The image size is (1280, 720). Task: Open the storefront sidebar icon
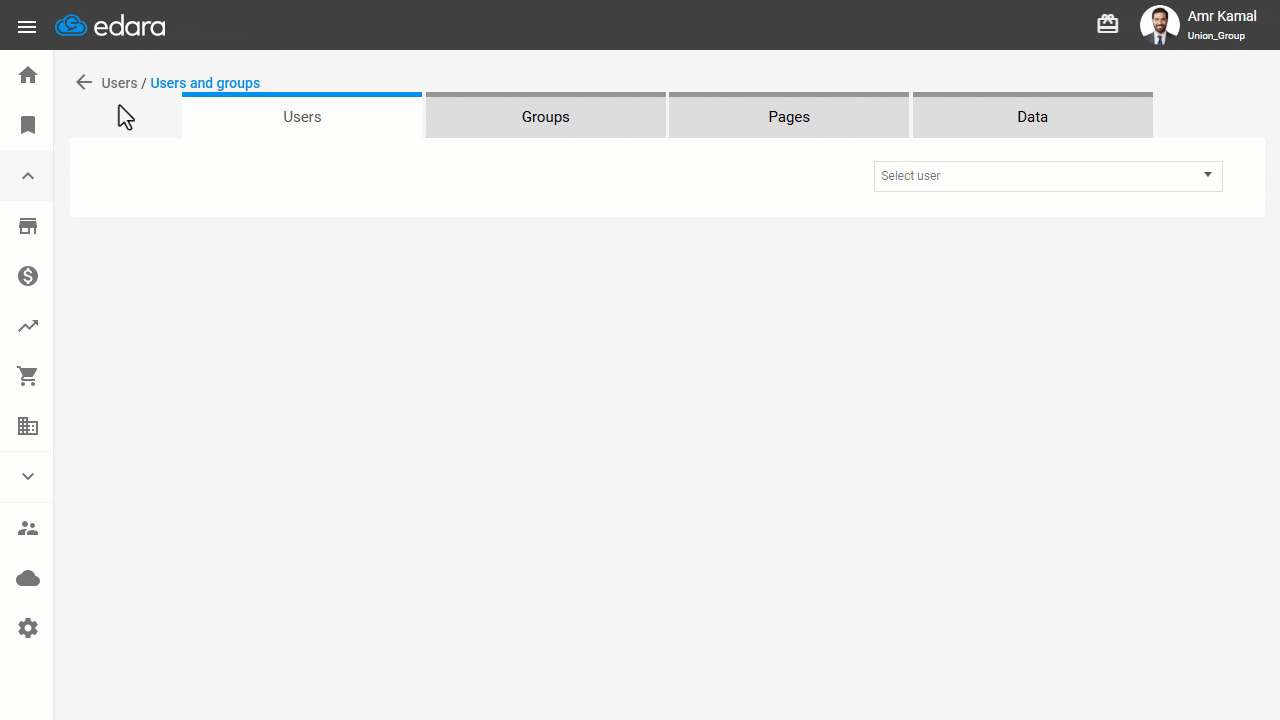(28, 226)
